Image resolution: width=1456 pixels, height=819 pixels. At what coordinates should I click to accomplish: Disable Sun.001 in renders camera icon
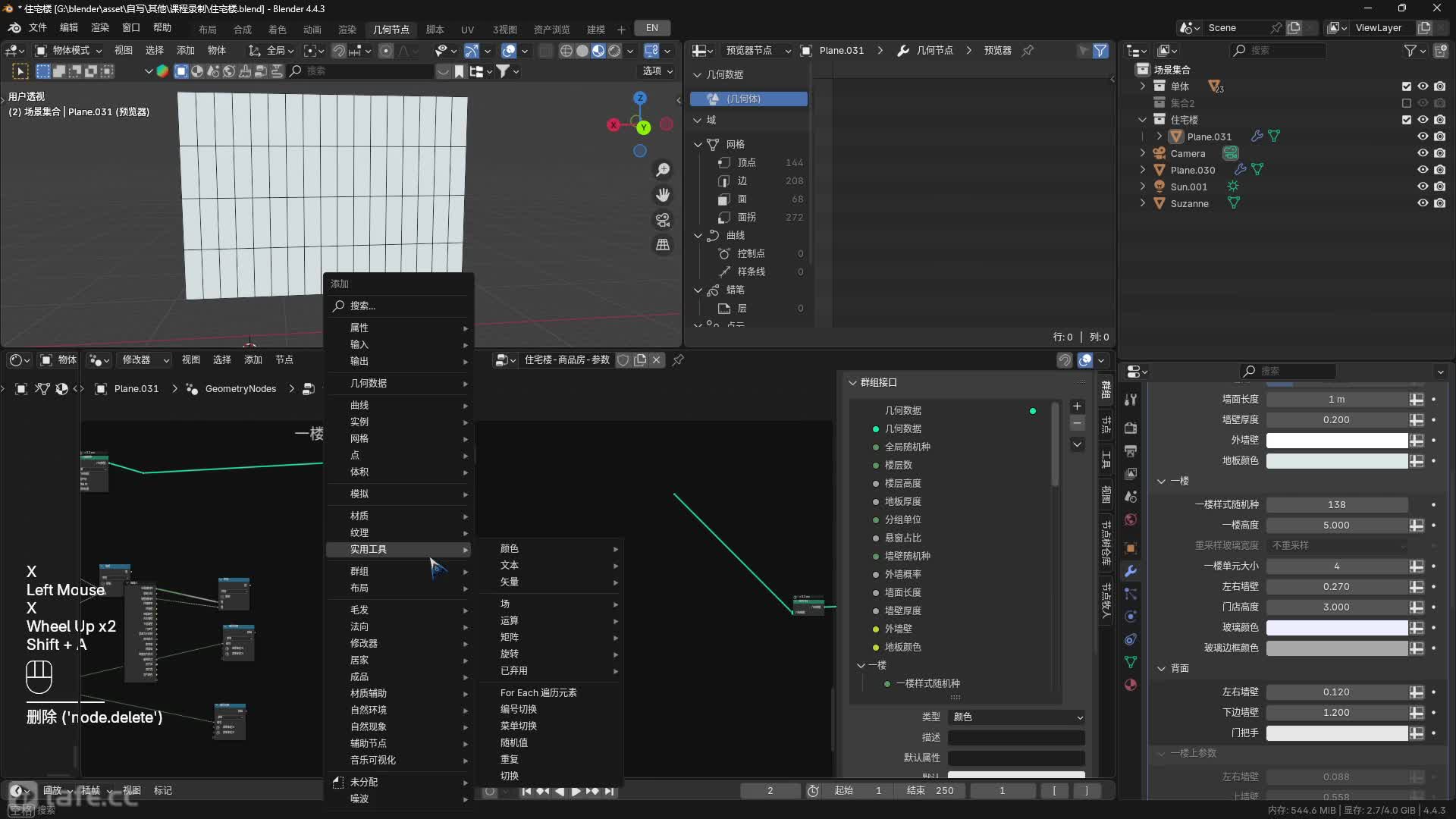(x=1439, y=187)
